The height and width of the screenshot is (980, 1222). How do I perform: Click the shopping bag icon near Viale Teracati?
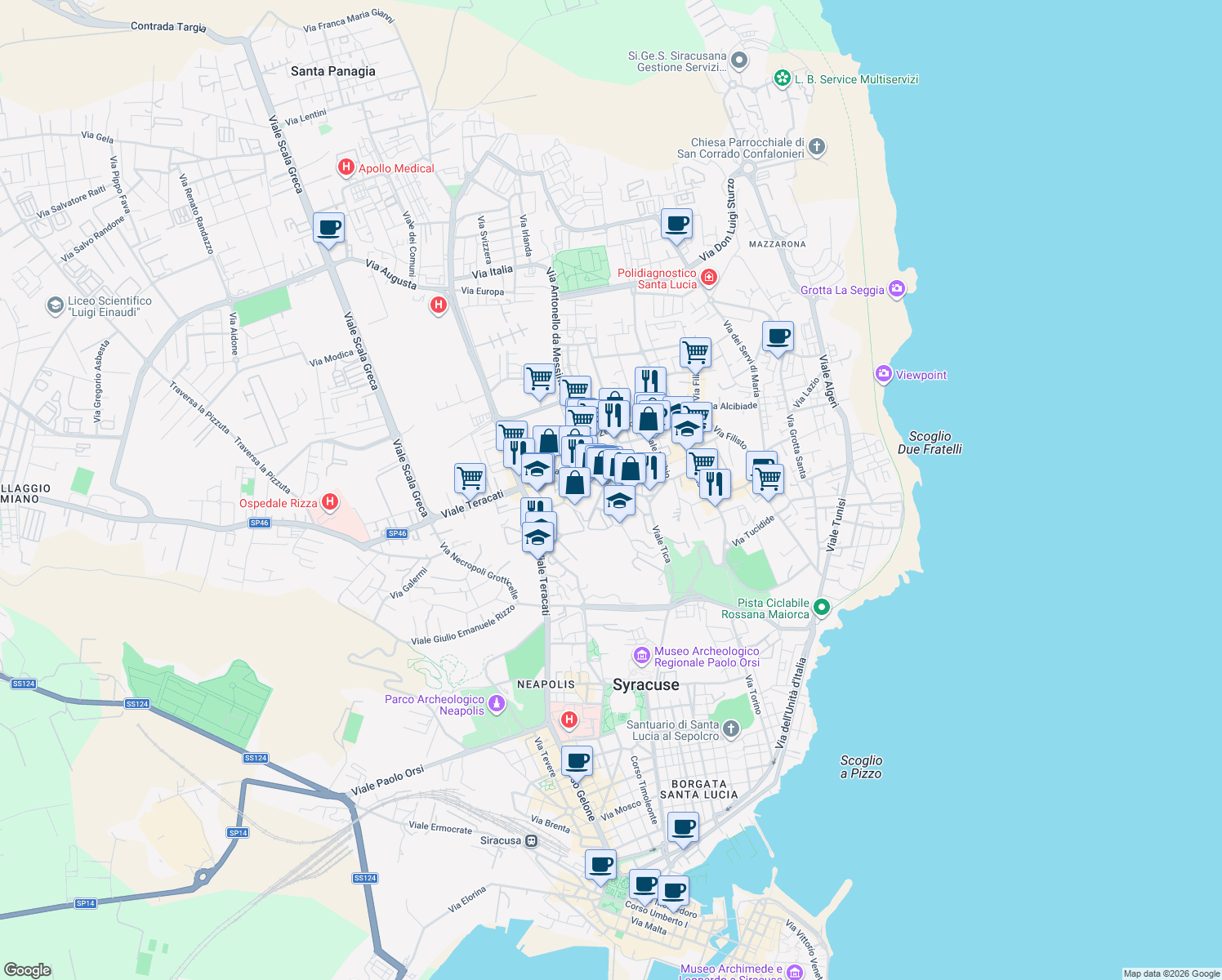pyautogui.click(x=574, y=482)
